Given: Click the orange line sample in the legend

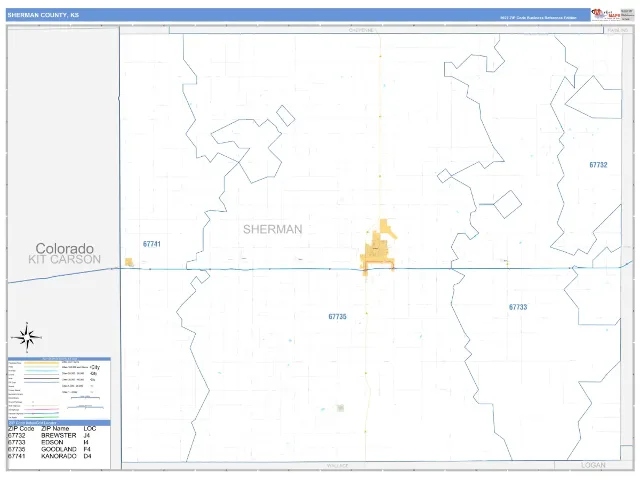Looking at the screenshot, I should click(x=42, y=363).
